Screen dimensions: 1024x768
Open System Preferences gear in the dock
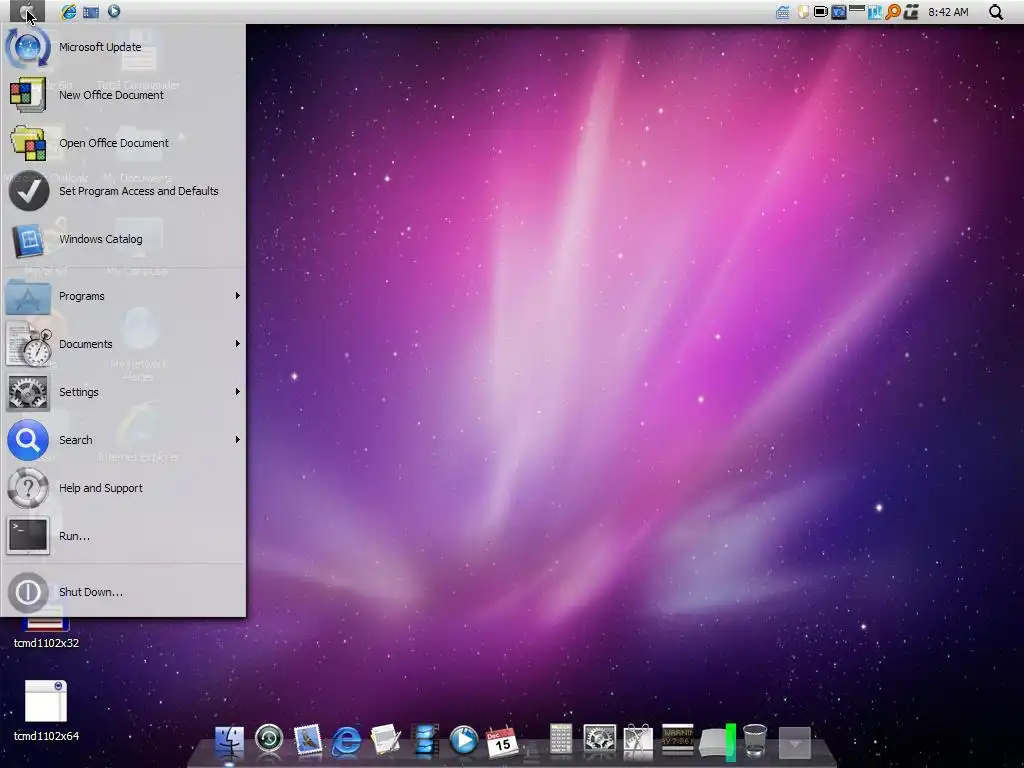tap(599, 739)
